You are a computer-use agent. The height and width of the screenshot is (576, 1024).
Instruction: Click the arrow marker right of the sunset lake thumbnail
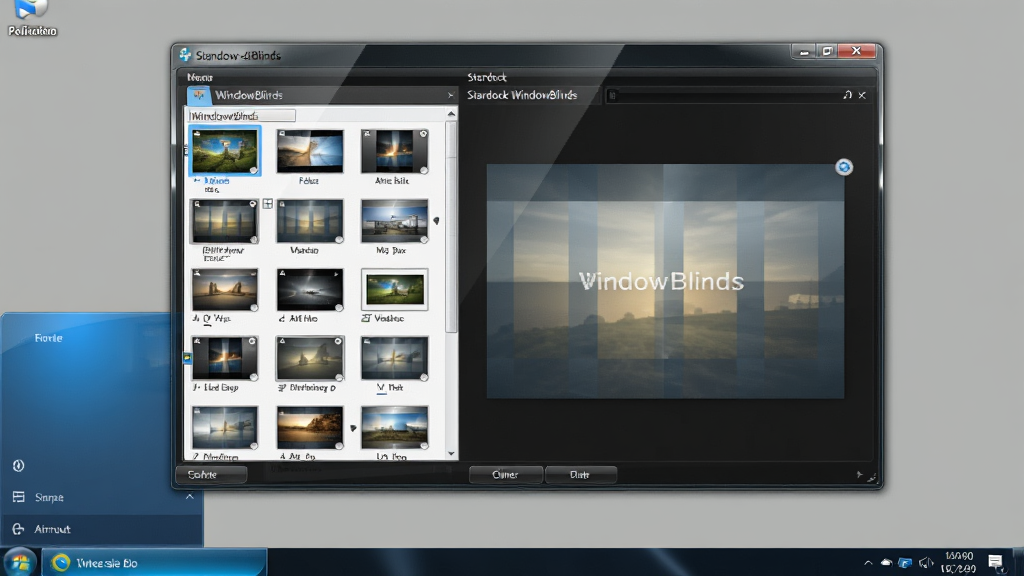[353, 428]
